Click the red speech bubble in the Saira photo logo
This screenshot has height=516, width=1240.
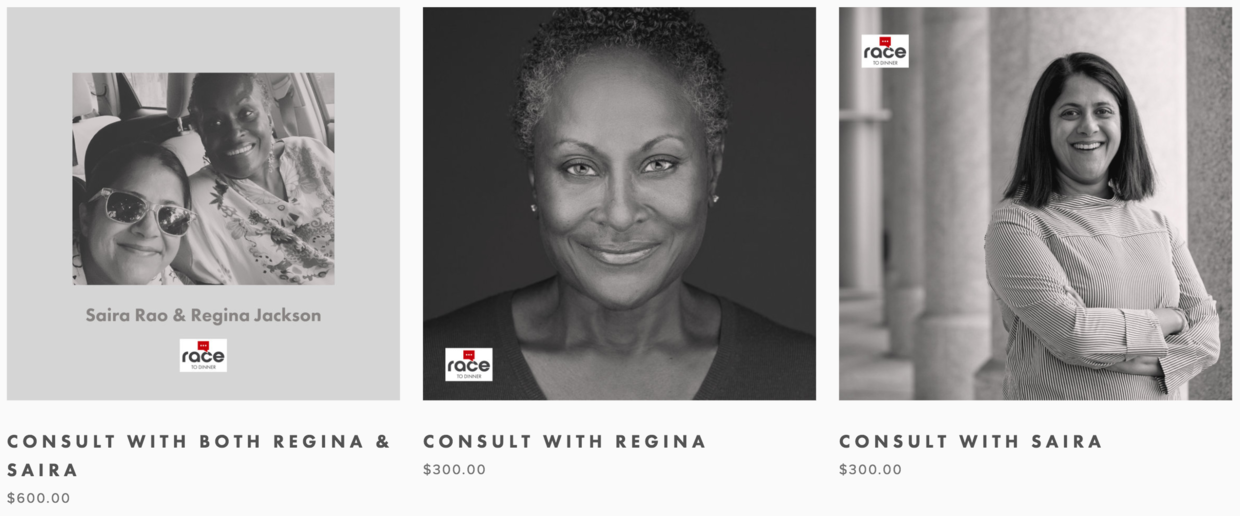coord(885,41)
